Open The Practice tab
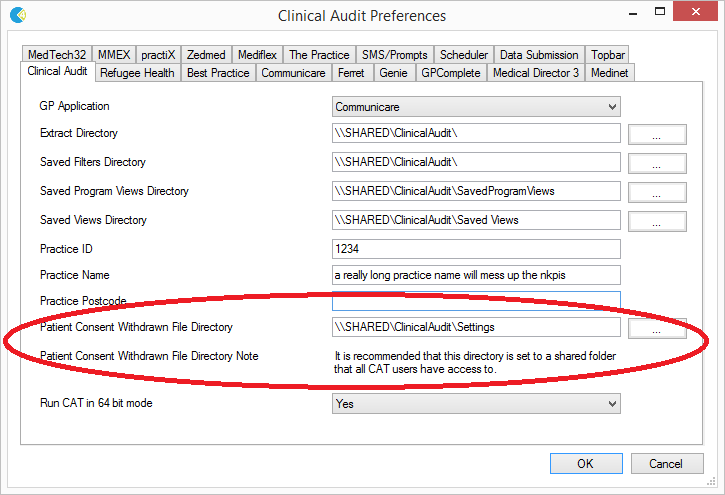The image size is (725, 495). pyautogui.click(x=319, y=55)
